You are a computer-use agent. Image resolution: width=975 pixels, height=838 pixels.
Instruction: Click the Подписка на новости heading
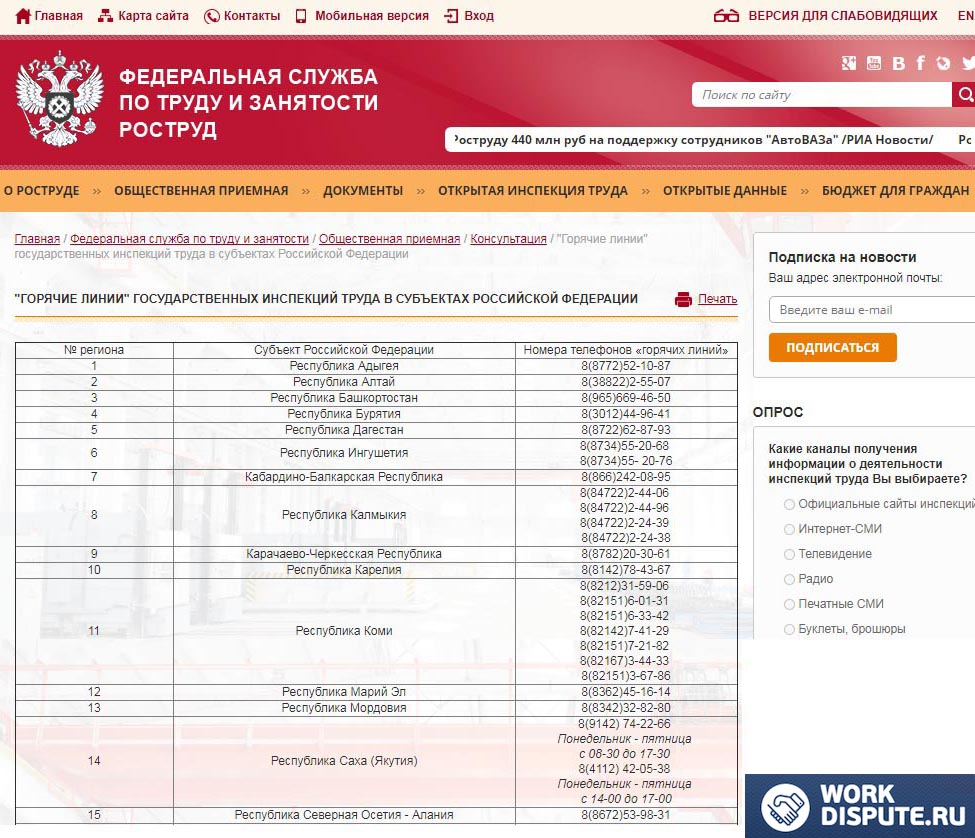pyautogui.click(x=842, y=257)
